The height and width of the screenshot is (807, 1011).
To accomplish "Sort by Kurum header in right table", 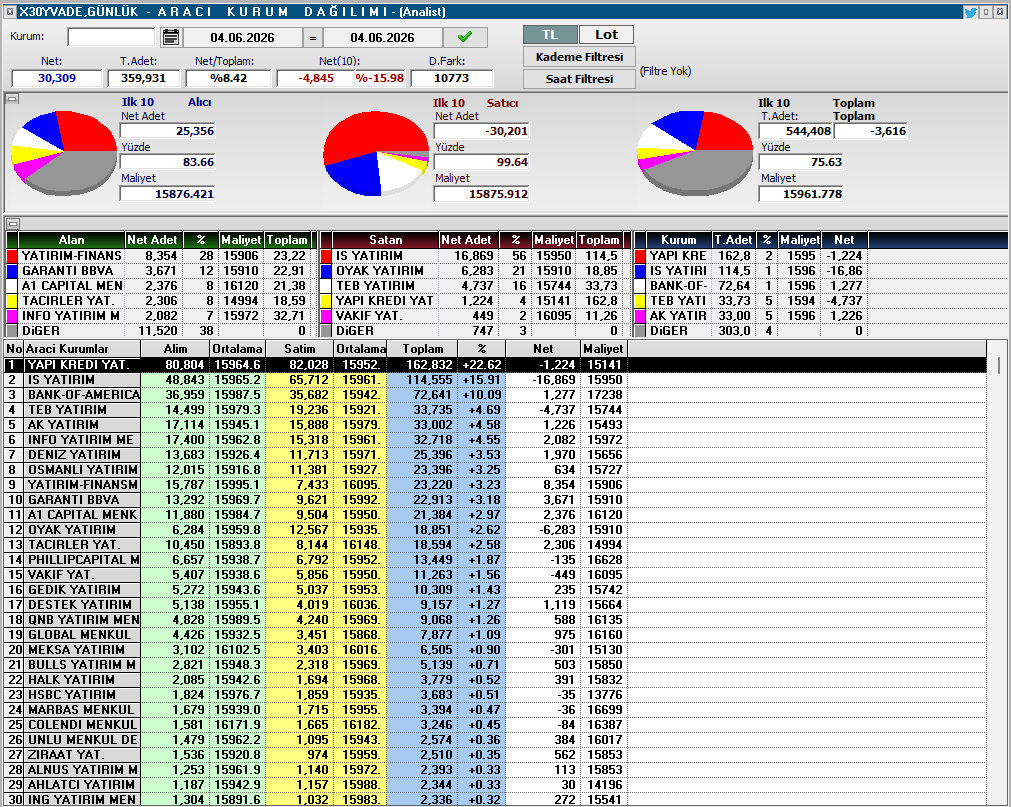I will click(x=679, y=240).
